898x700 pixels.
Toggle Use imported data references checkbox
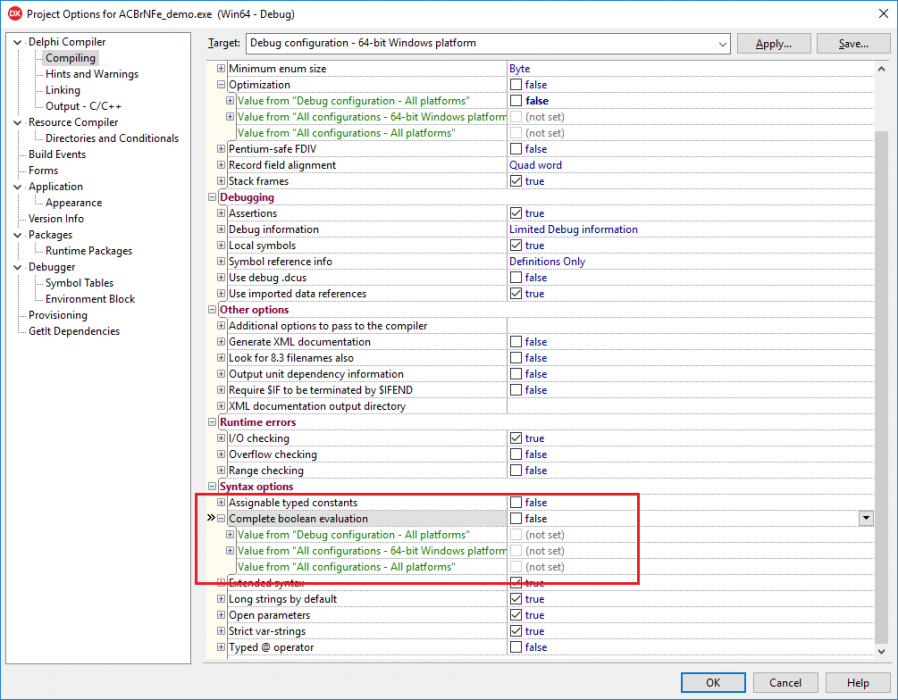(x=515, y=293)
